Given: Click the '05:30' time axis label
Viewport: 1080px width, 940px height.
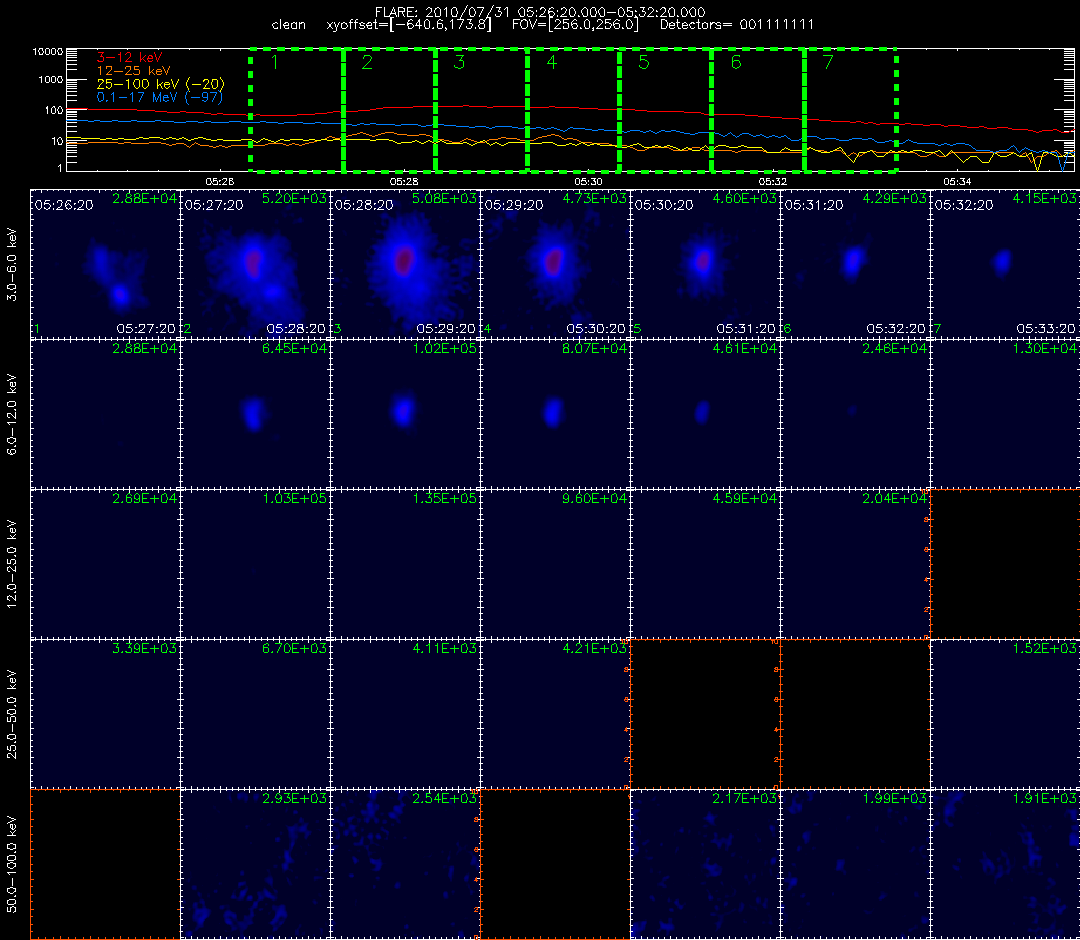Looking at the screenshot, I should [588, 181].
